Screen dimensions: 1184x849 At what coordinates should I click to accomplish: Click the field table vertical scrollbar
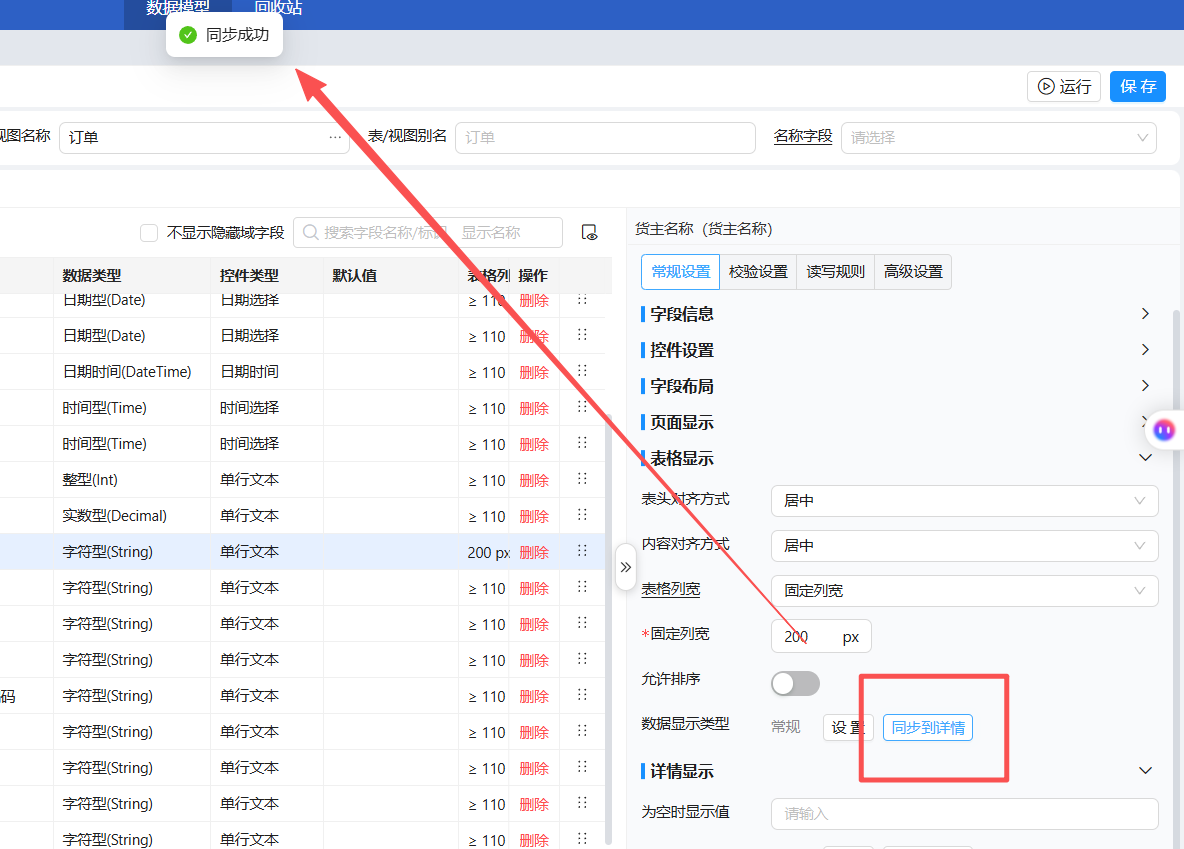609,627
